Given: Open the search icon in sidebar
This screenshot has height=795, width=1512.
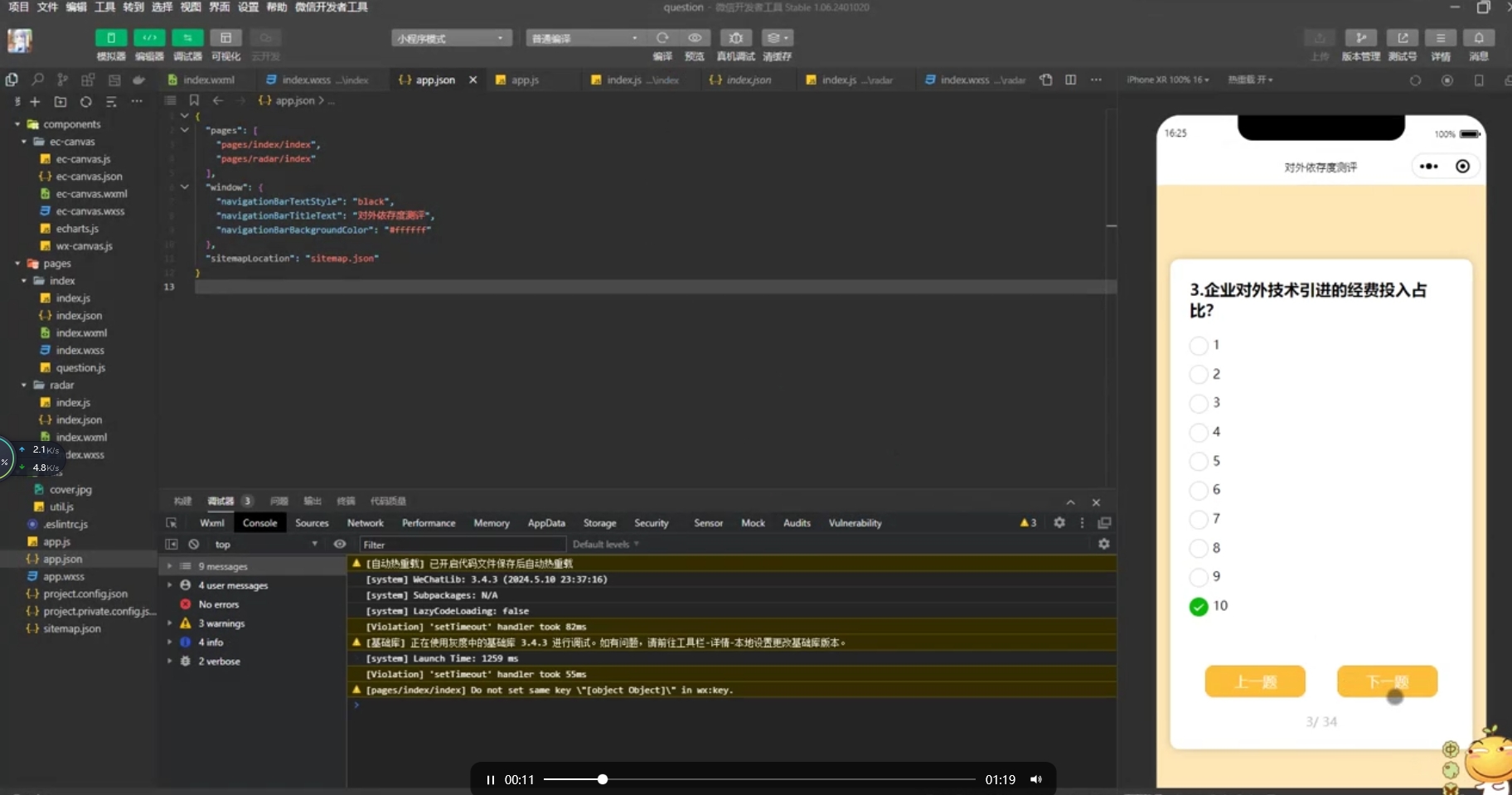Looking at the screenshot, I should pos(37,80).
